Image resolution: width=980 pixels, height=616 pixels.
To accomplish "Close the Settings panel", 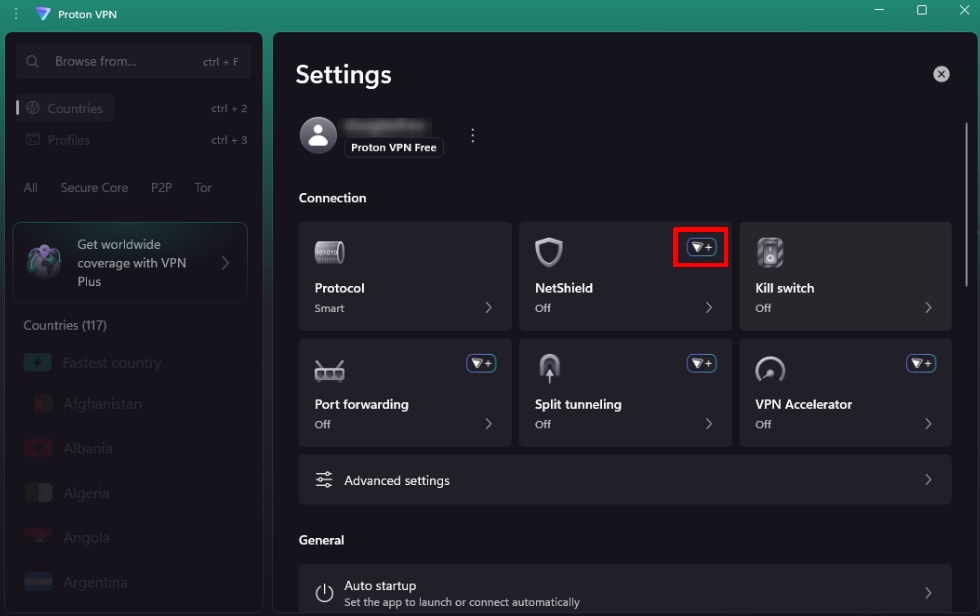I will pos(941,74).
